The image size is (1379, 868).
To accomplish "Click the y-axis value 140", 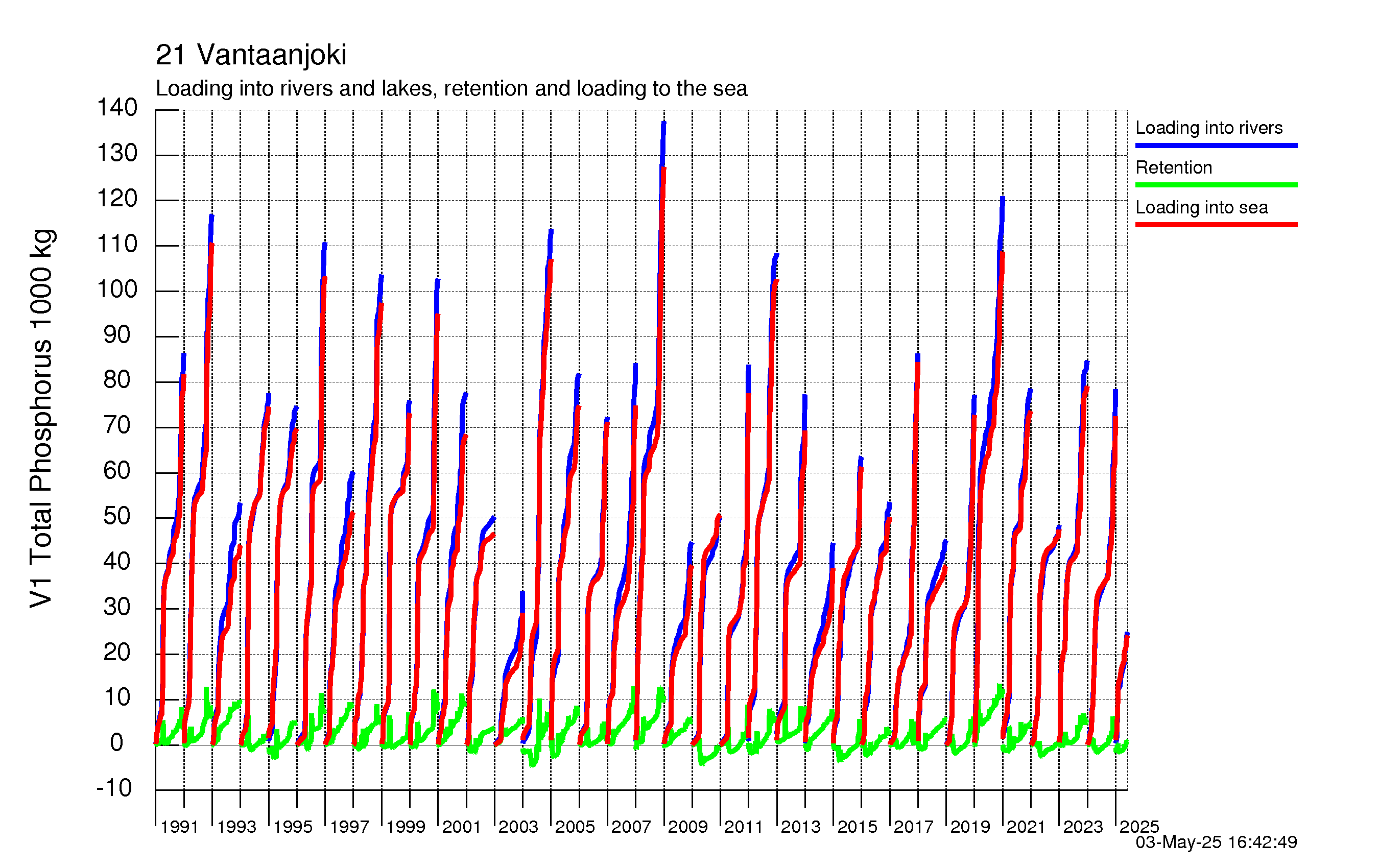I will (x=117, y=107).
